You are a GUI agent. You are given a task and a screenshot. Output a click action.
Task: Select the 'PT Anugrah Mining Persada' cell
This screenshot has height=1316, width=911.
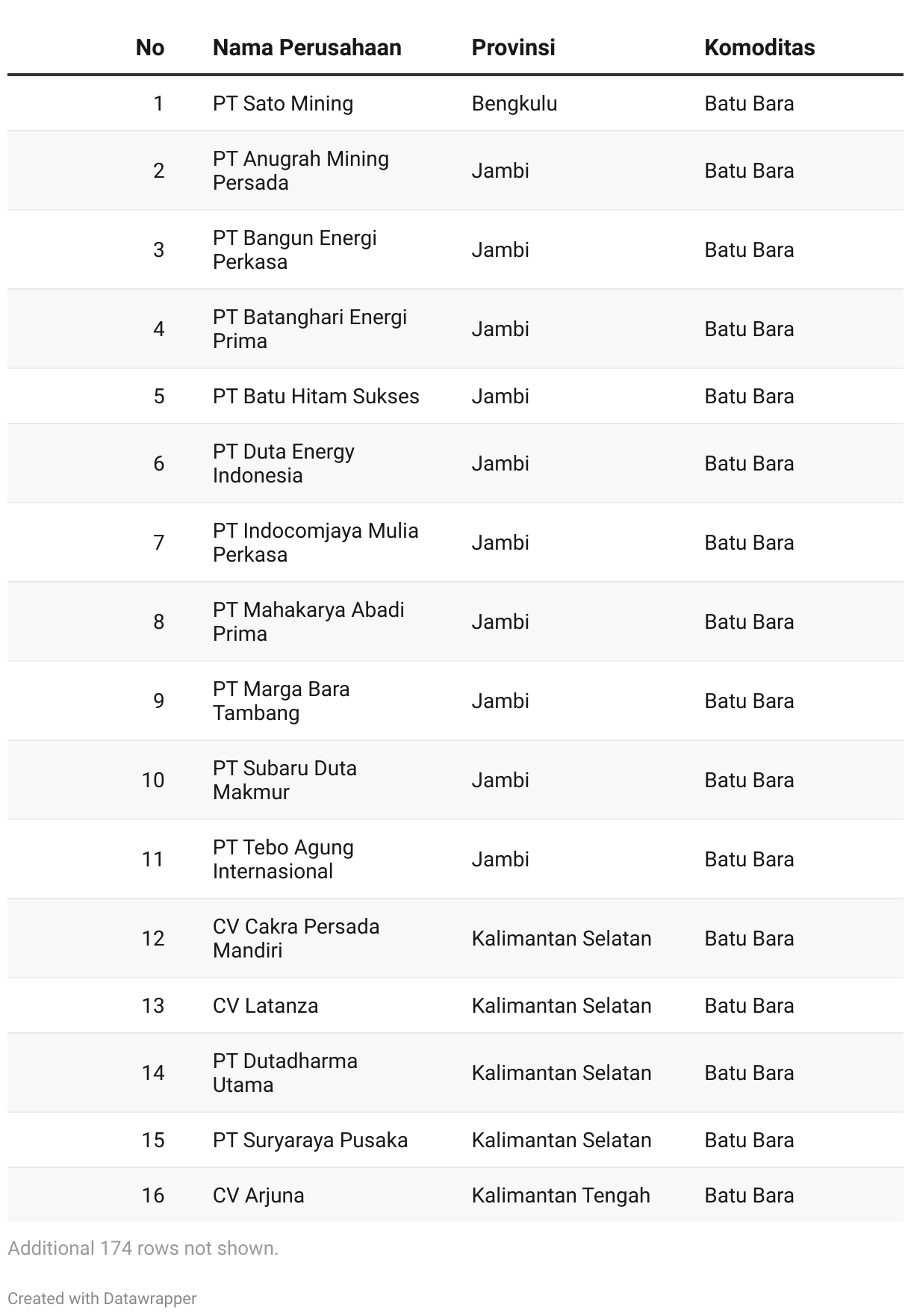tap(300, 170)
